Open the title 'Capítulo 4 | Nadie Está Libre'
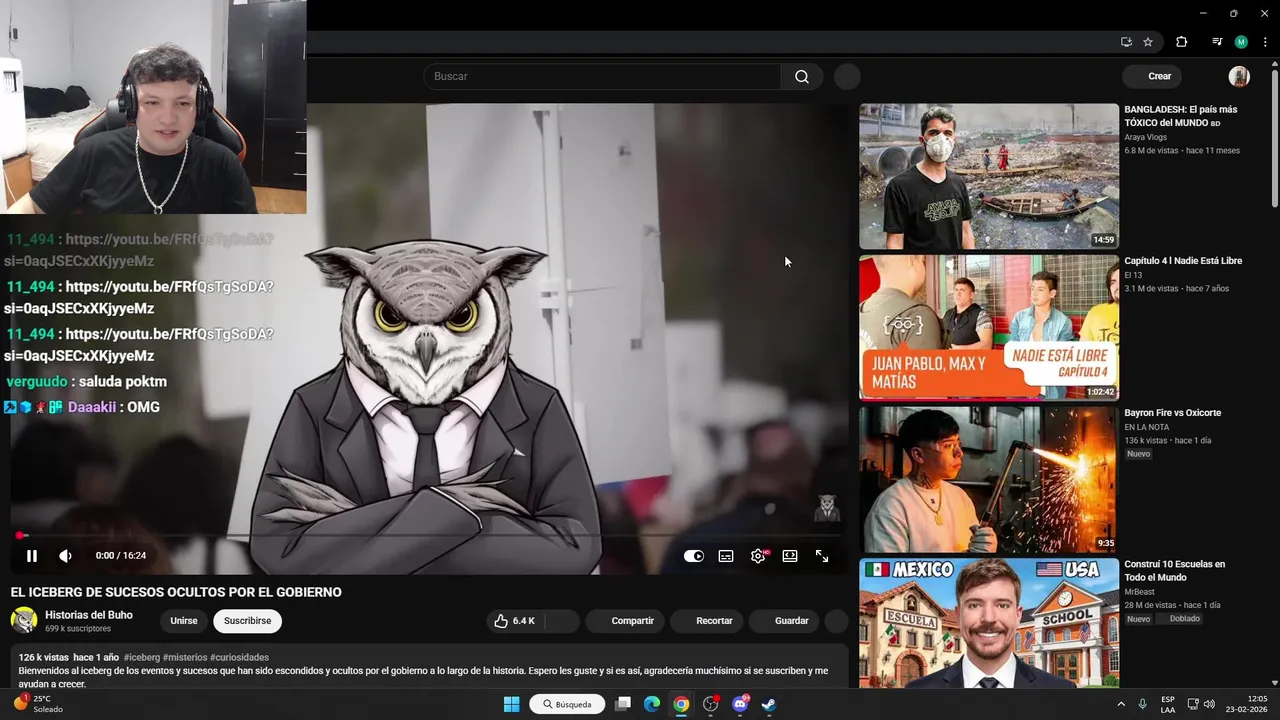Image resolution: width=1280 pixels, height=720 pixels. 1183,261
